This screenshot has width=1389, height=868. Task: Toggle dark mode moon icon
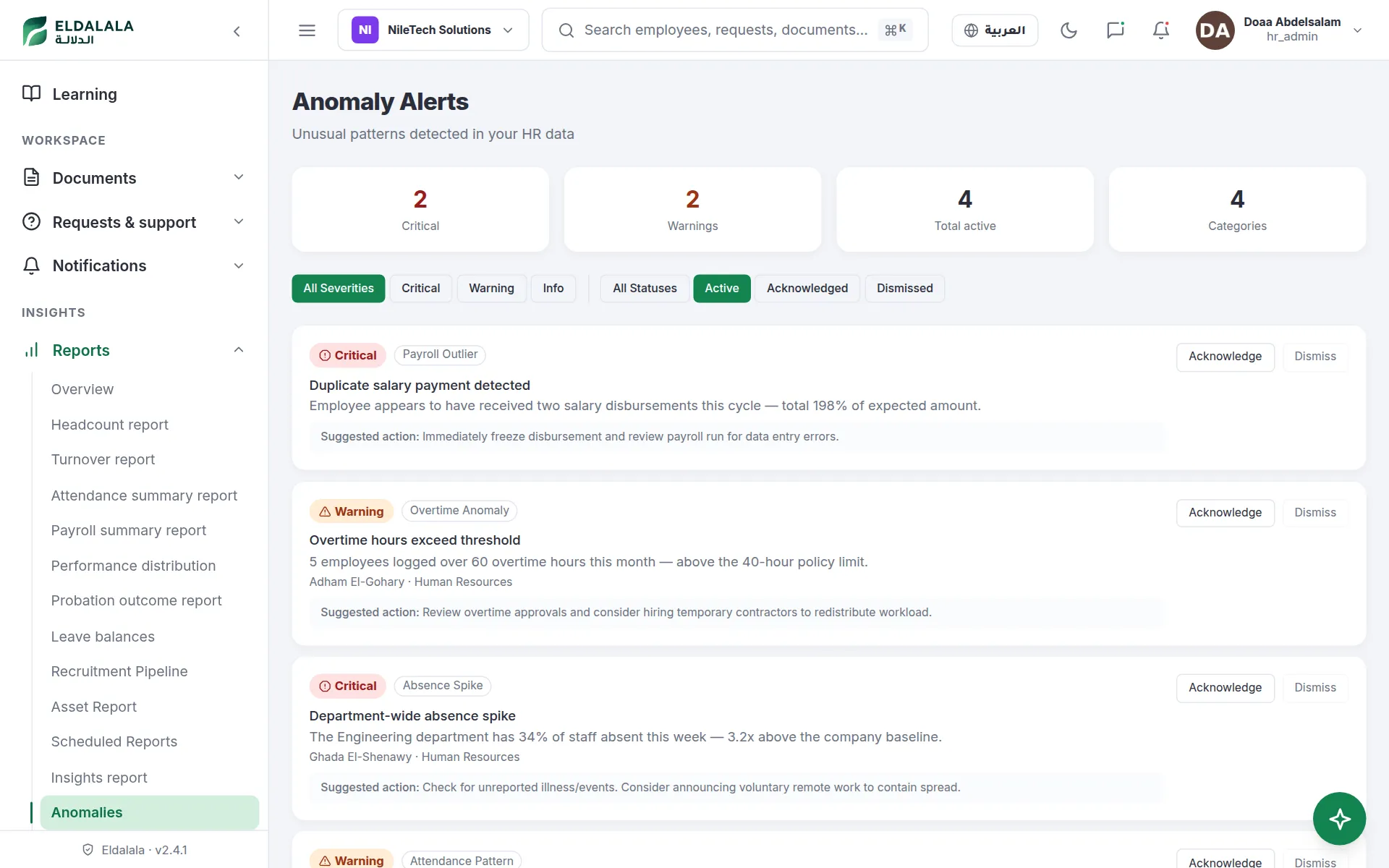(x=1069, y=30)
